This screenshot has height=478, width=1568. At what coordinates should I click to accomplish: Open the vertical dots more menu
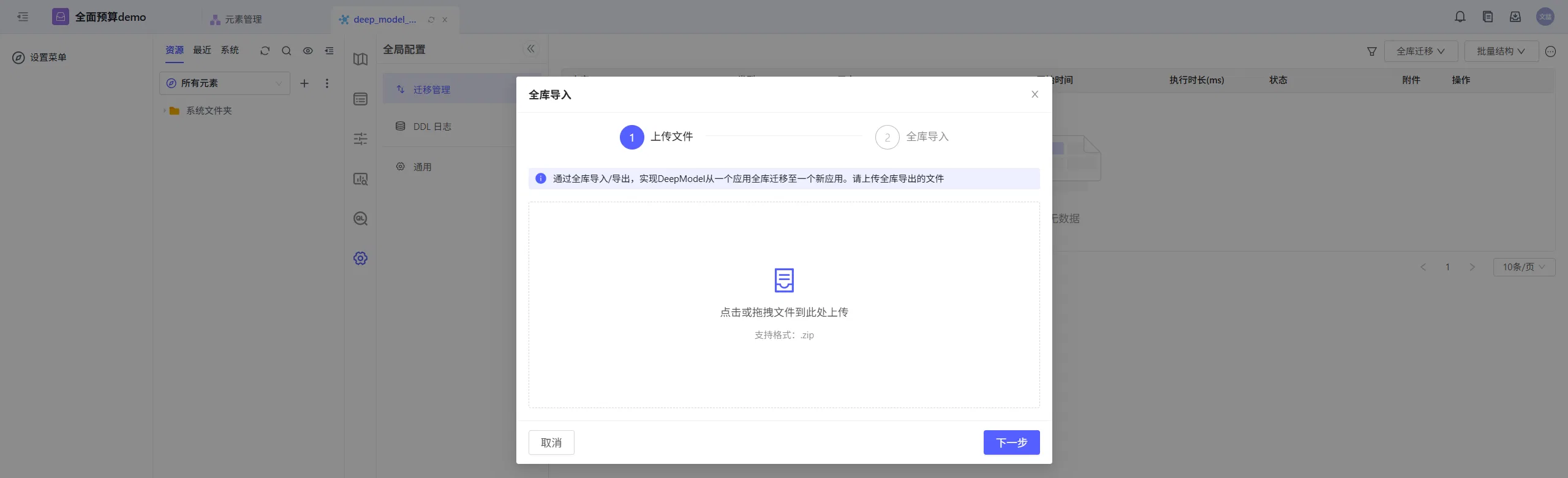click(x=327, y=83)
